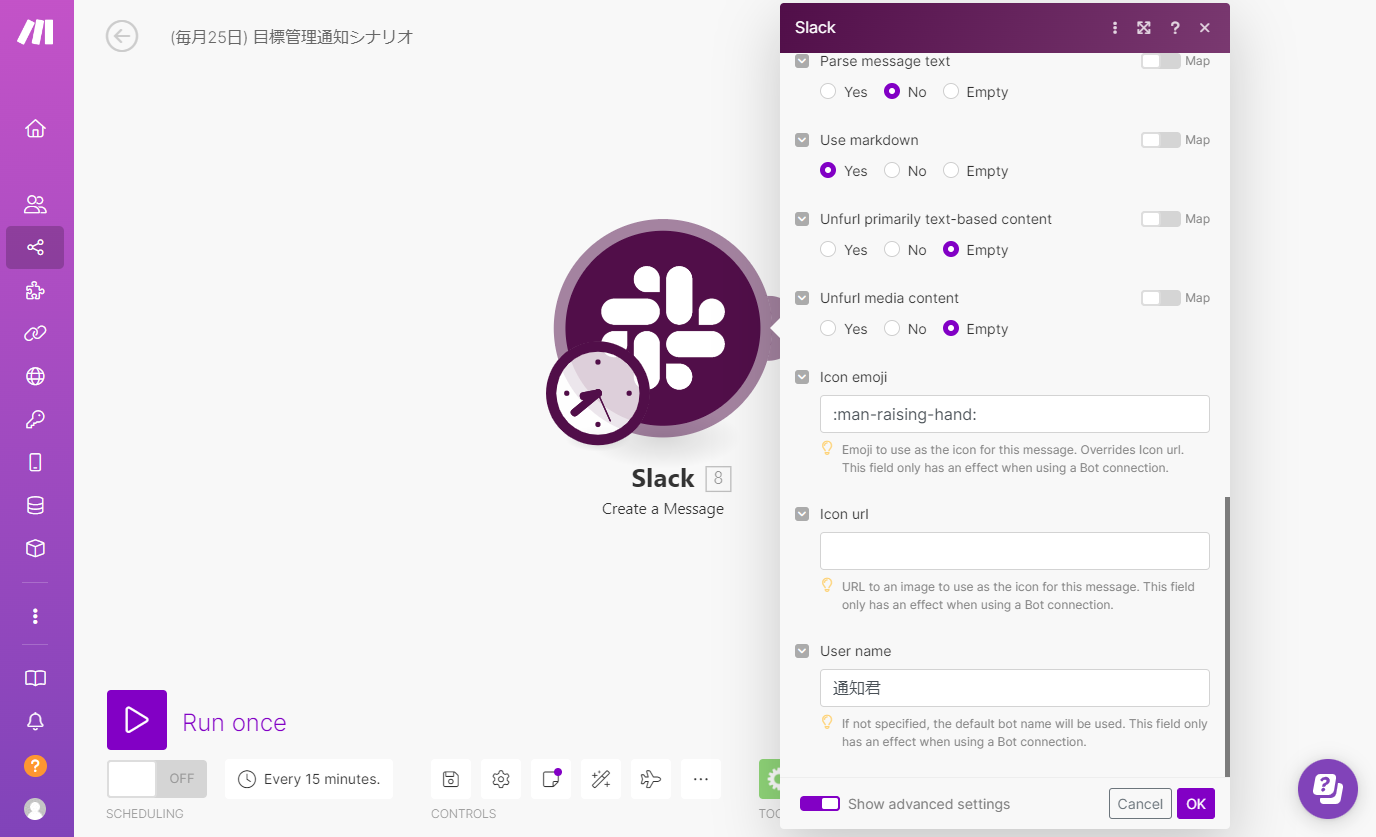Screen dimensions: 1376x837
Task: Open the orange Help question icon
Action: coord(35,766)
